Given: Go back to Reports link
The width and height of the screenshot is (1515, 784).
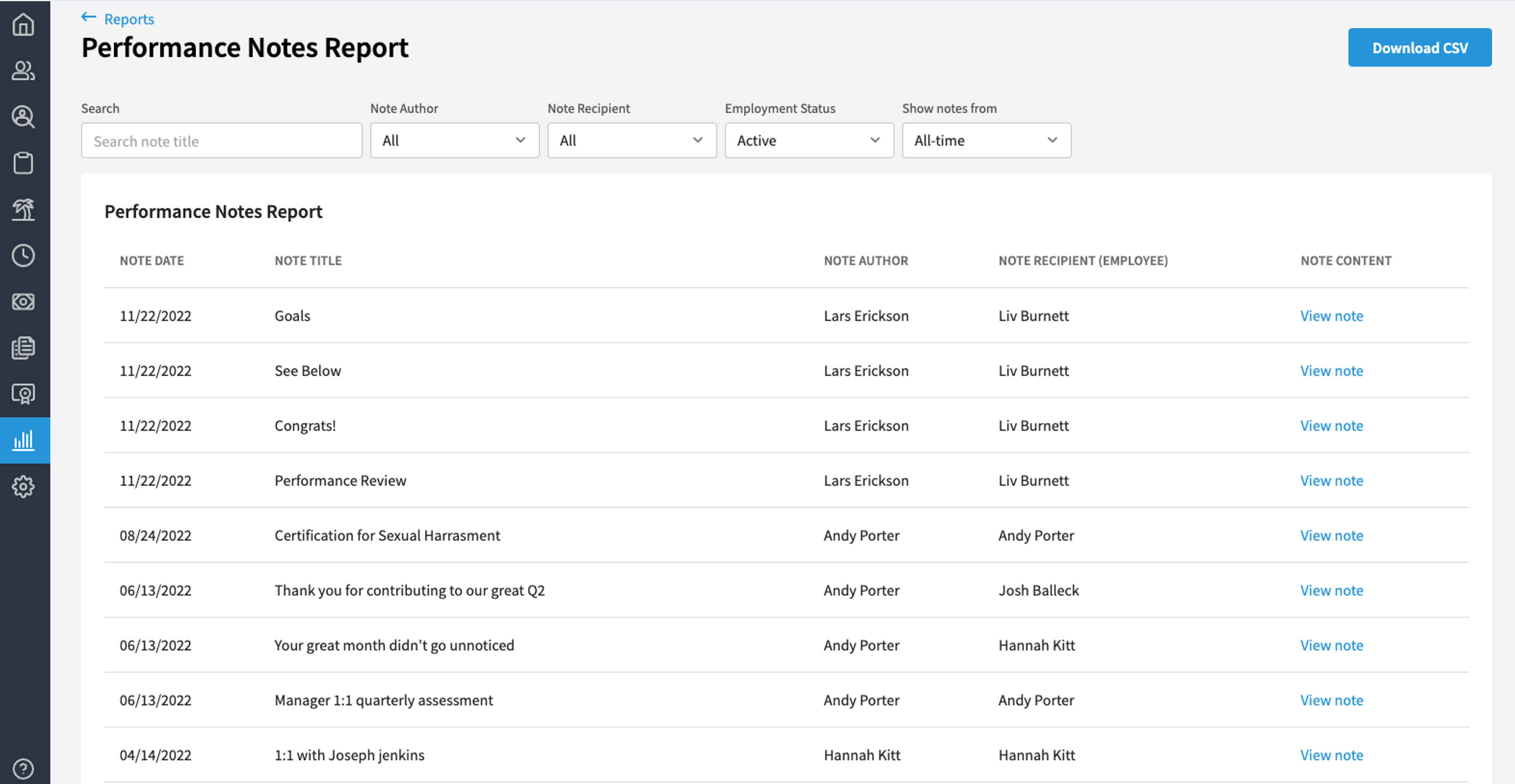Looking at the screenshot, I should coord(129,19).
